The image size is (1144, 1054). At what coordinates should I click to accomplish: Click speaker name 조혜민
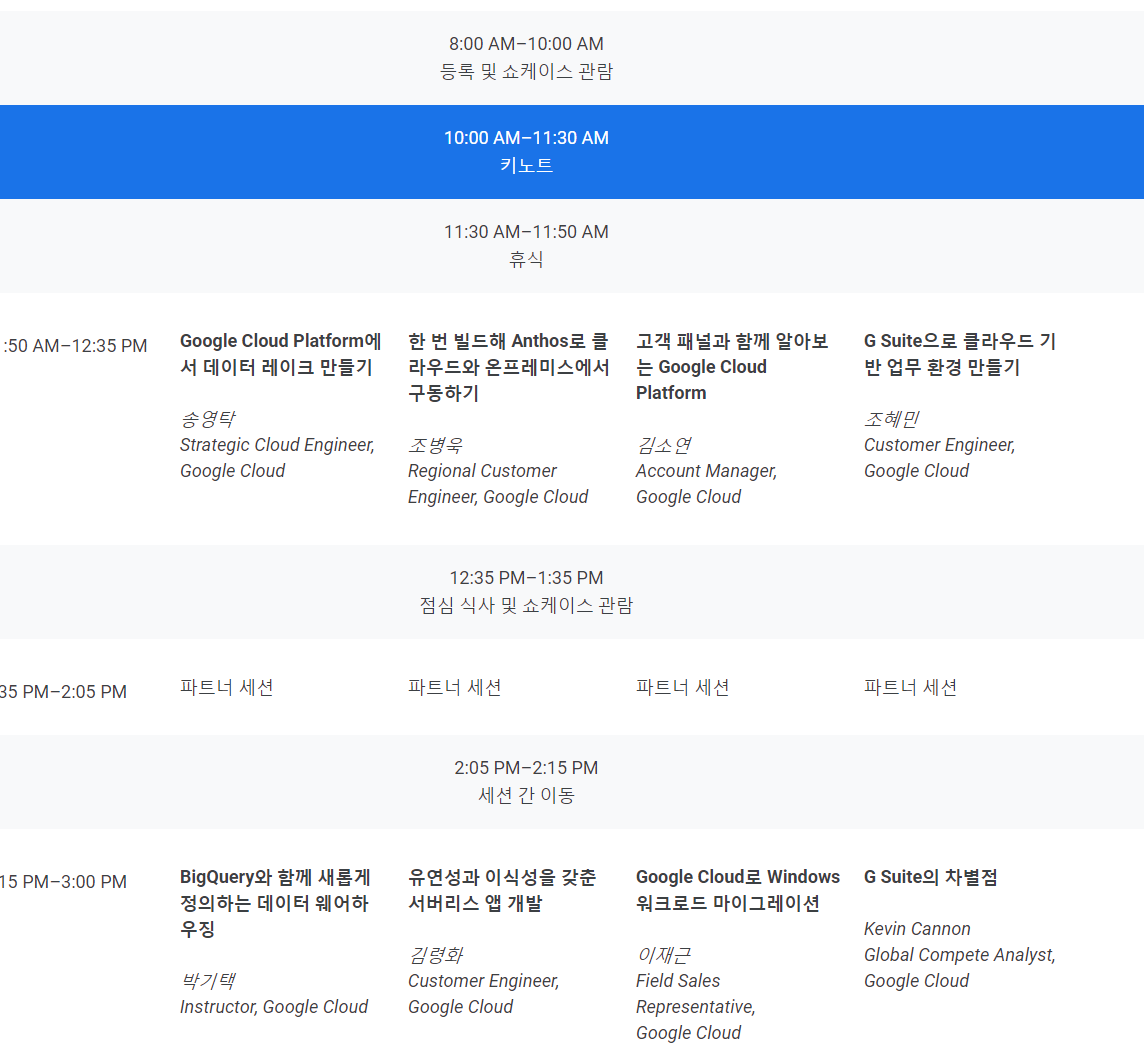[x=891, y=419]
